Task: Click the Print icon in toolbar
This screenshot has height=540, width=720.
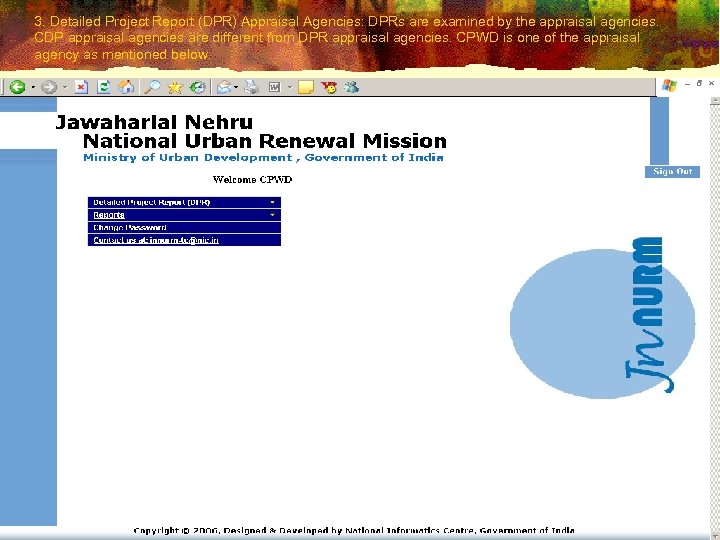Action: click(252, 87)
